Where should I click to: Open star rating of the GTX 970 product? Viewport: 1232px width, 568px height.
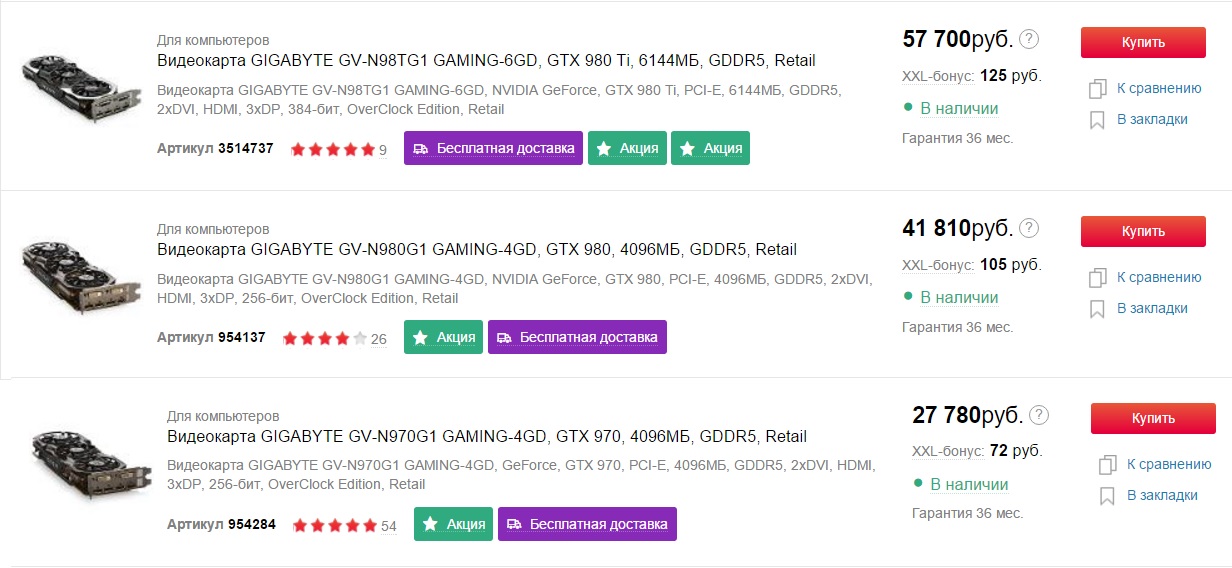click(x=335, y=526)
